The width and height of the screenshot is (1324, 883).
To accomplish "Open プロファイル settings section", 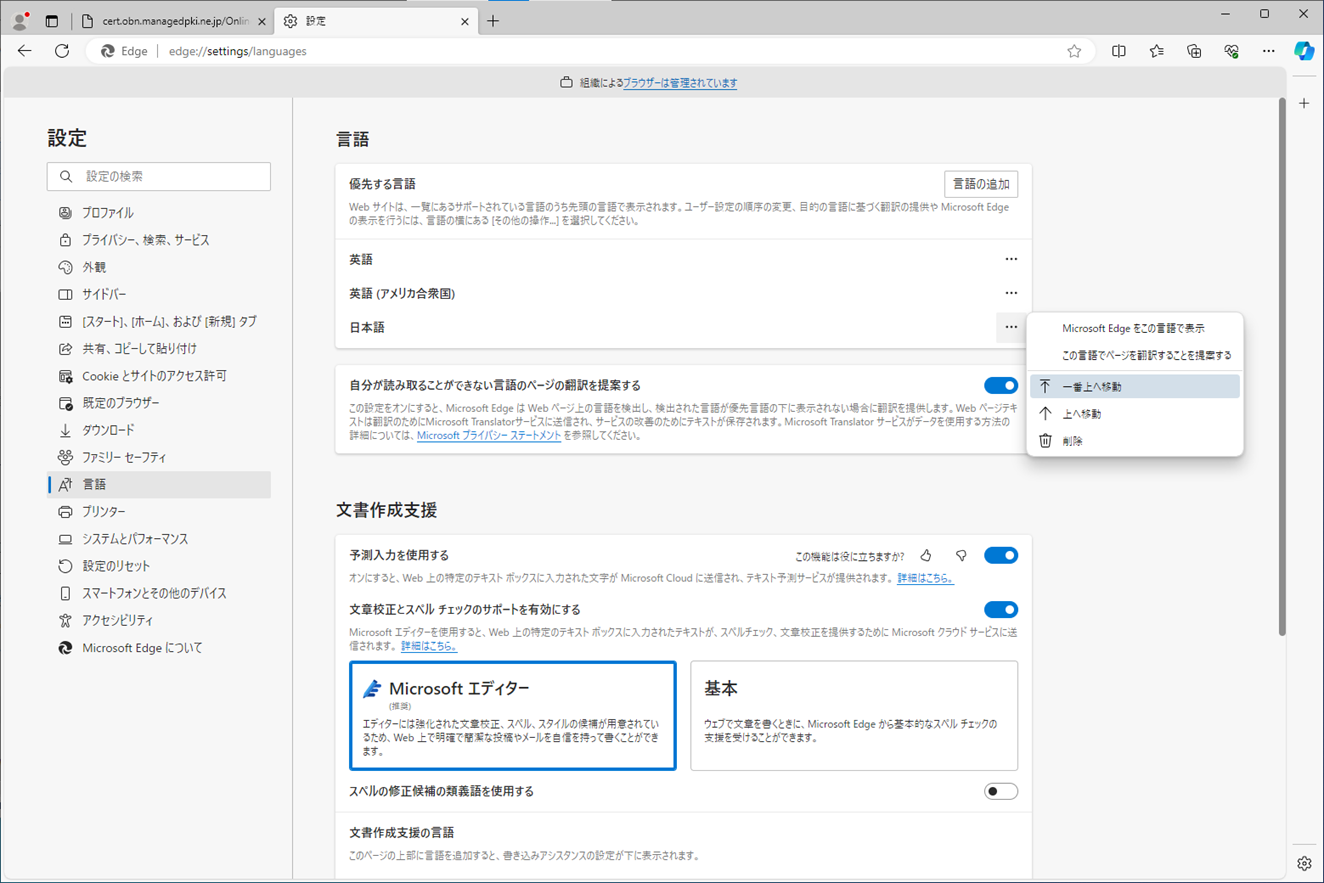I will [159, 213].
